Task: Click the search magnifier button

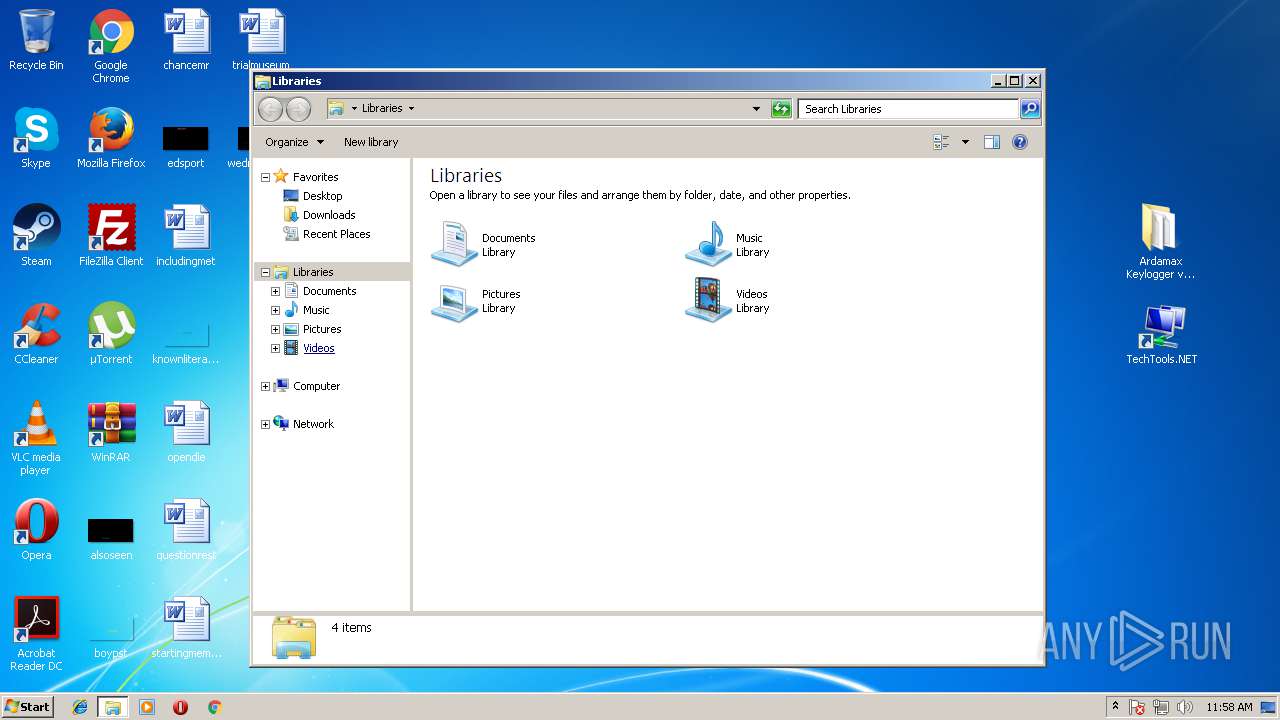Action: [1030, 109]
